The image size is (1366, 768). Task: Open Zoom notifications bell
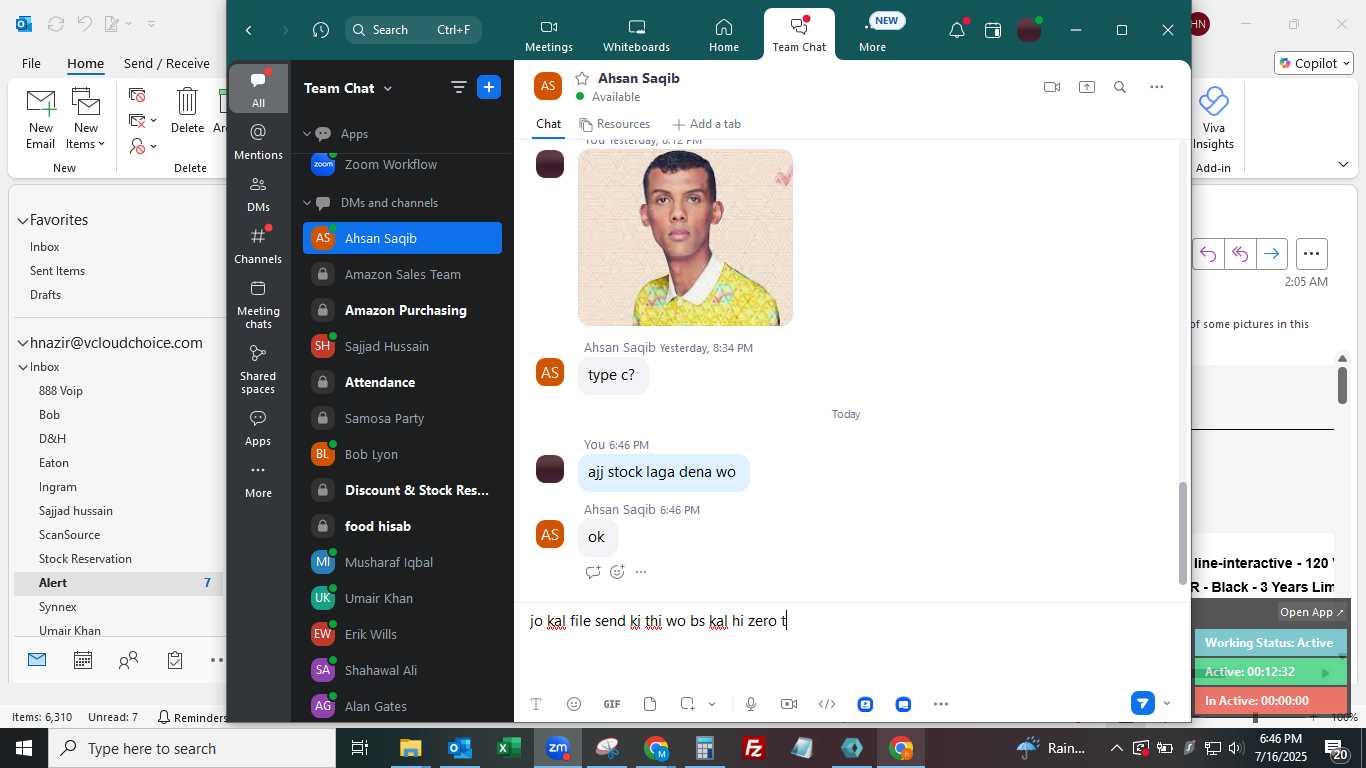pos(957,30)
